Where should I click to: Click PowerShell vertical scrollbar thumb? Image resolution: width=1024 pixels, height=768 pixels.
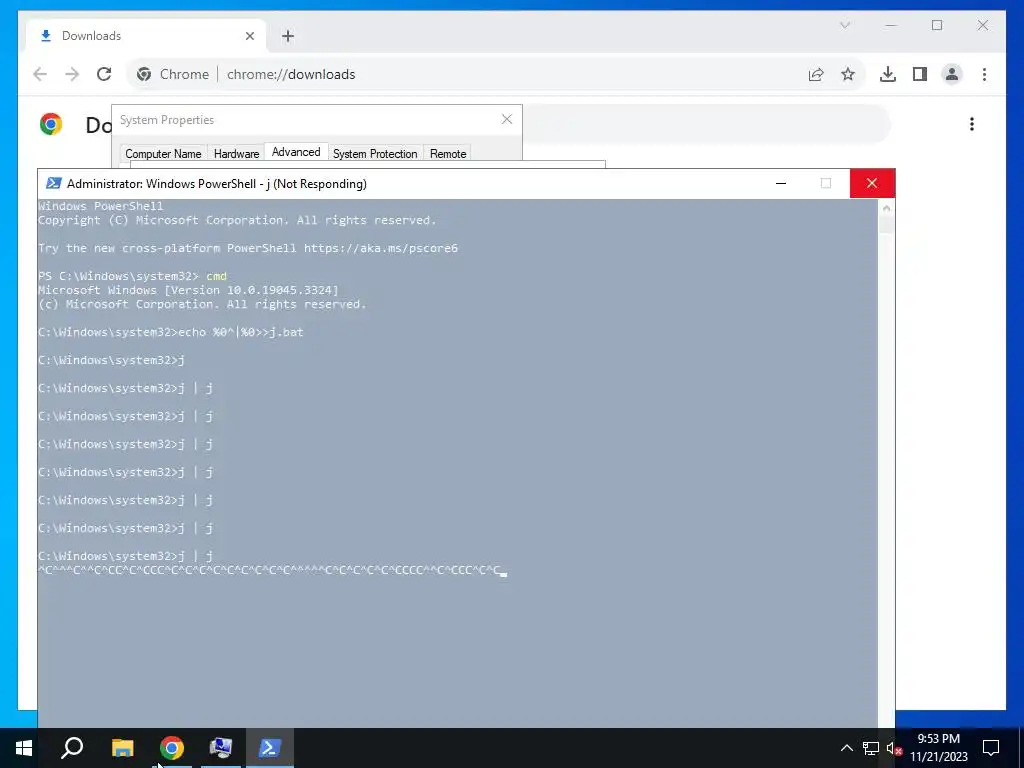886,225
